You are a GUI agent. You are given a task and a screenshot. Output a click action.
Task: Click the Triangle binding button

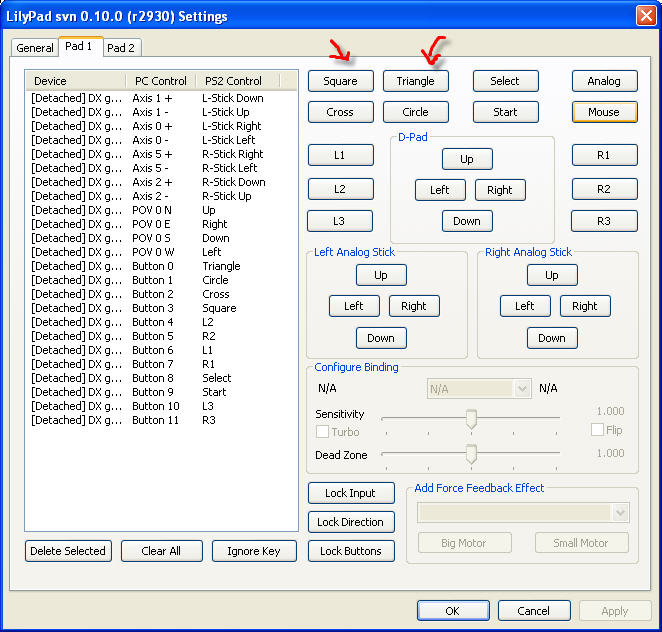tap(416, 81)
